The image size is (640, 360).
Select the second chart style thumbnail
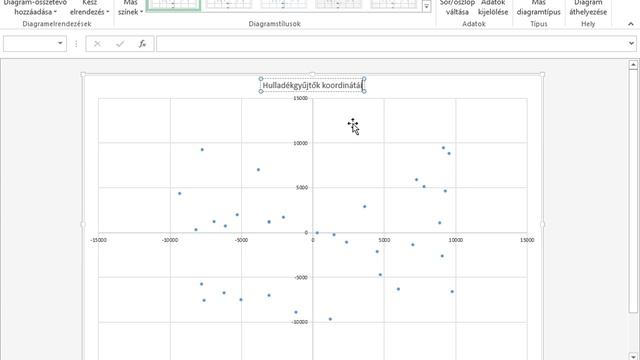(x=229, y=5)
